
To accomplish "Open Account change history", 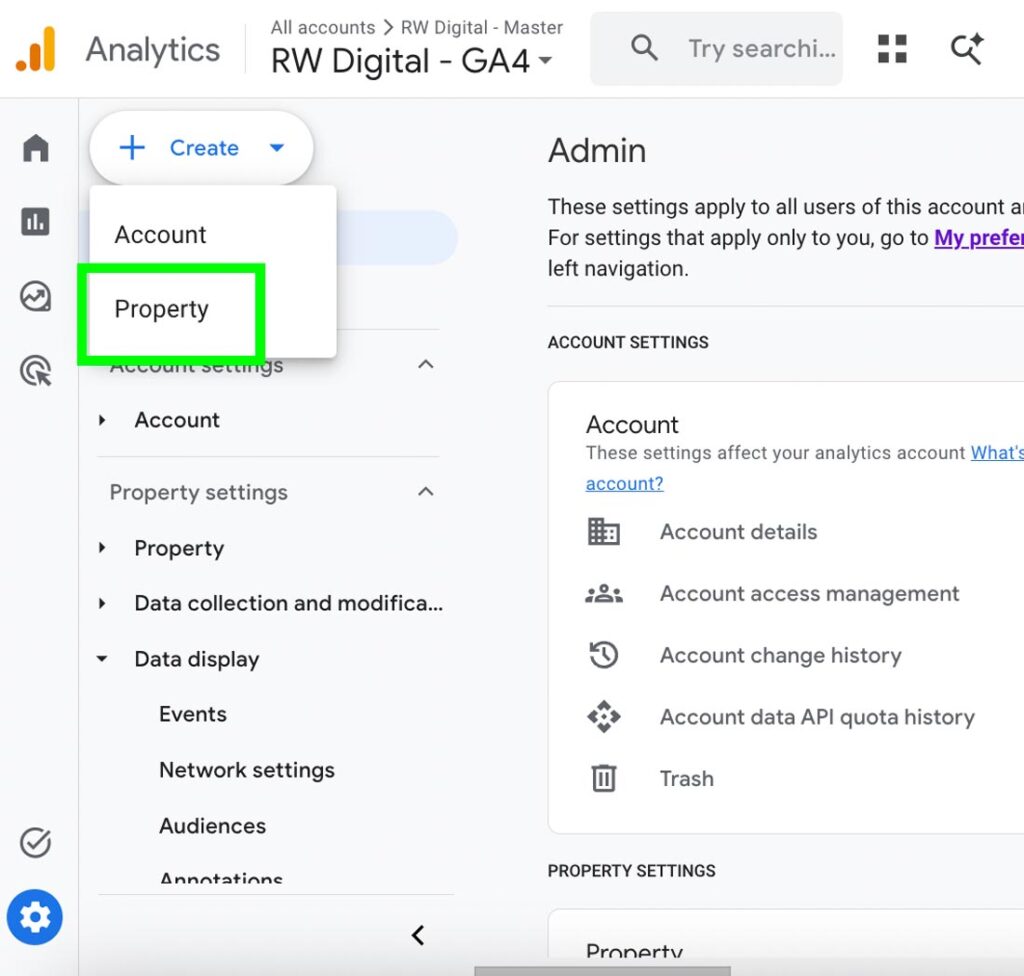I will pos(780,655).
